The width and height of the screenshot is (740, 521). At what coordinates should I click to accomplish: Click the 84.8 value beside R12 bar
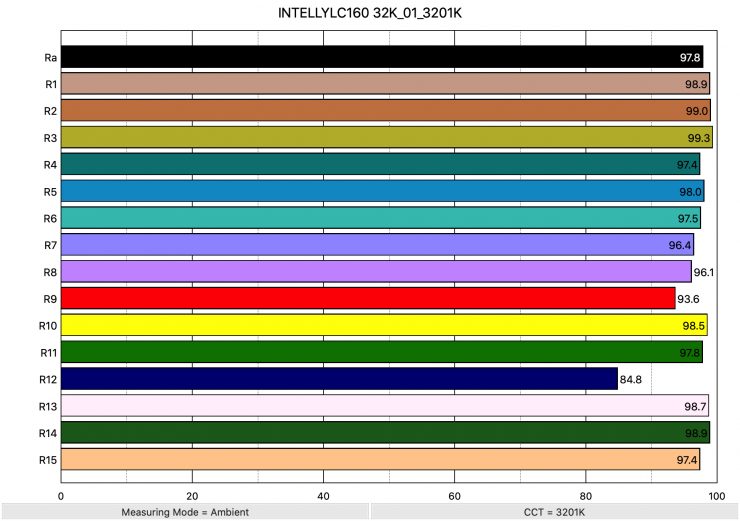(x=631, y=380)
